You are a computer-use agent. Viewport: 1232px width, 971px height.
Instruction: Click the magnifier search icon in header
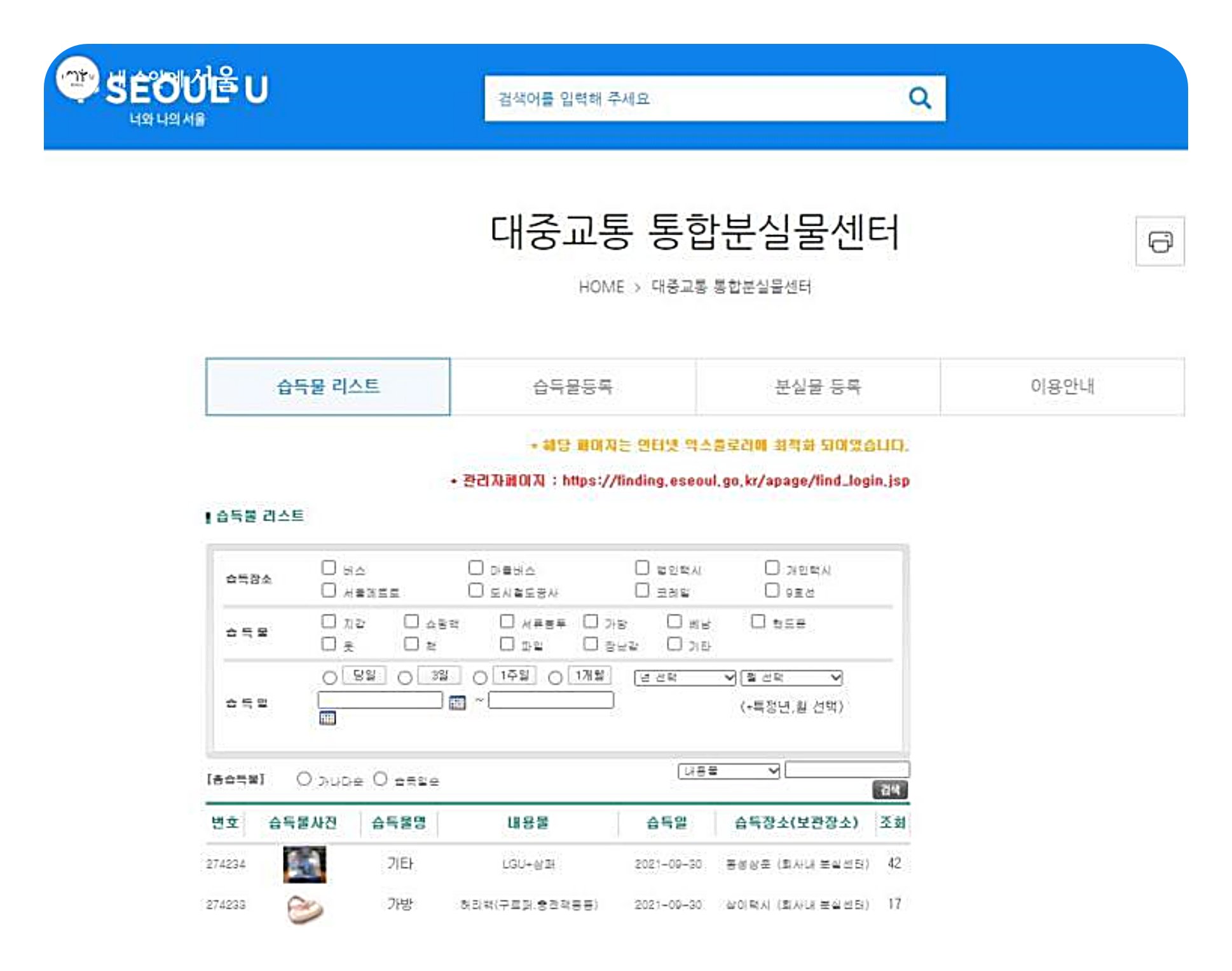(x=919, y=98)
